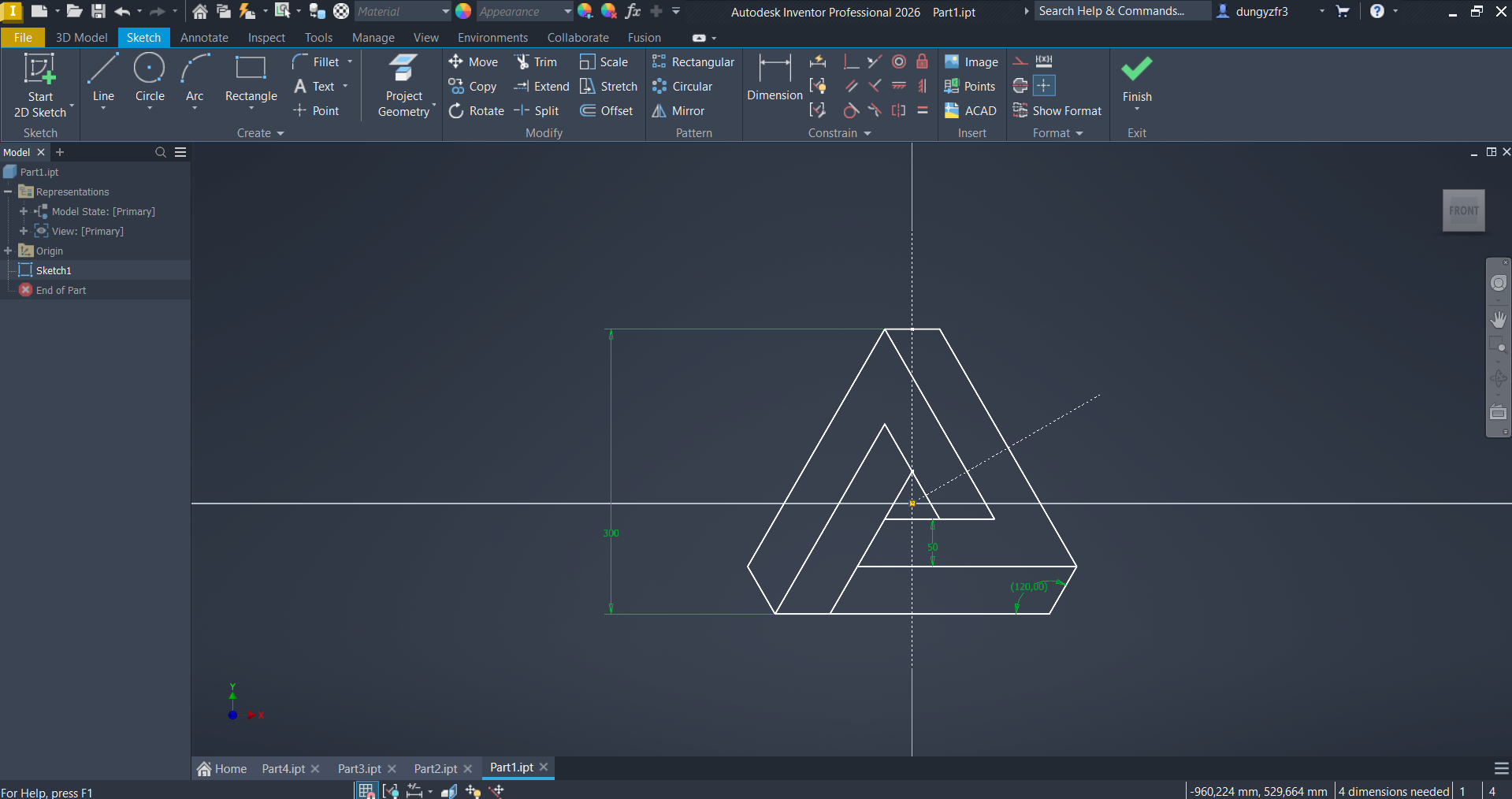Select the Circle sketch tool
The height and width of the screenshot is (799, 1512).
149,78
